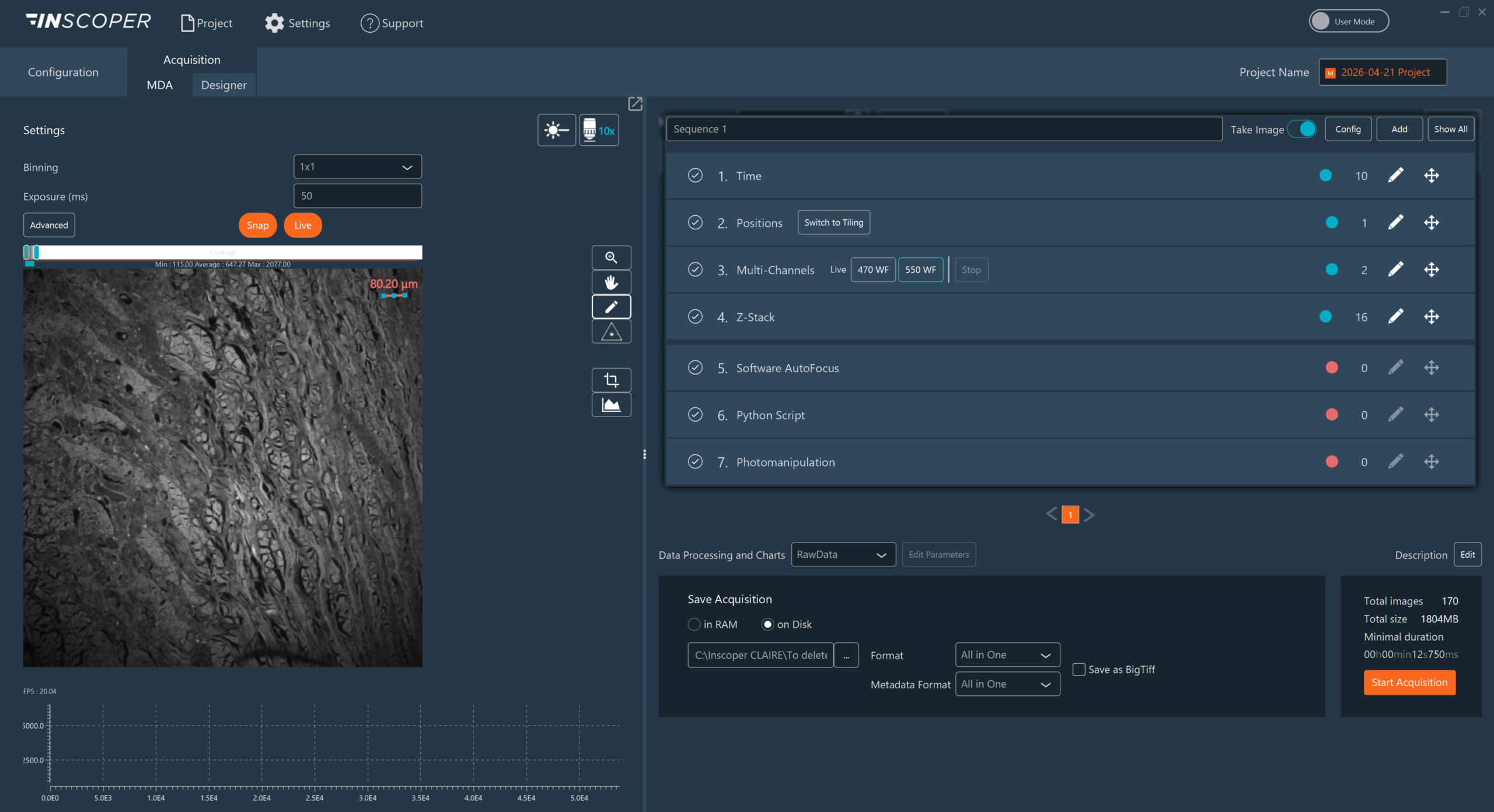Go to previous sequence page arrow
This screenshot has height=812, width=1494.
point(1052,514)
